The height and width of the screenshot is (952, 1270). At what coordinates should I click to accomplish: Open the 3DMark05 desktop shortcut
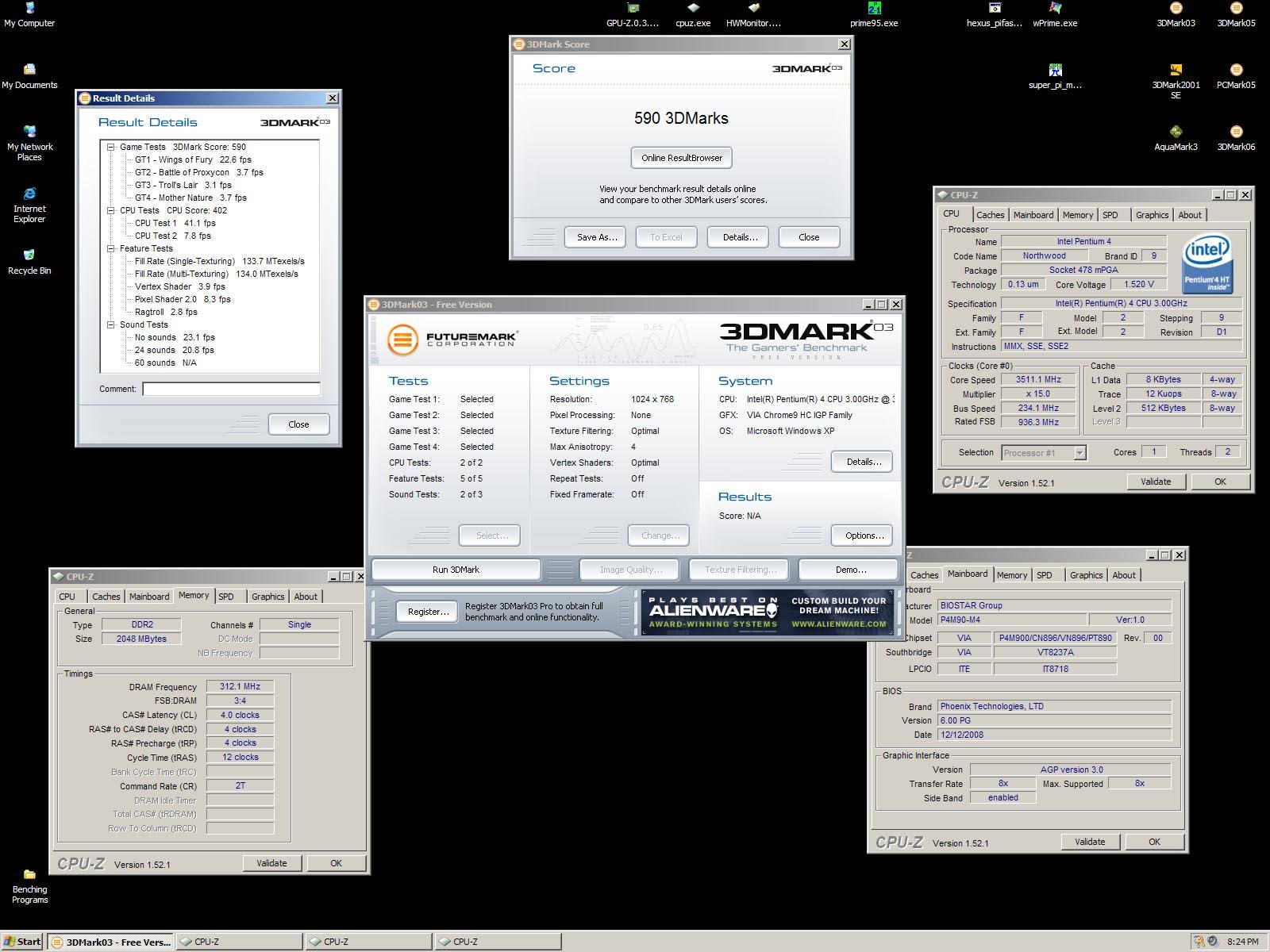coord(1236,15)
